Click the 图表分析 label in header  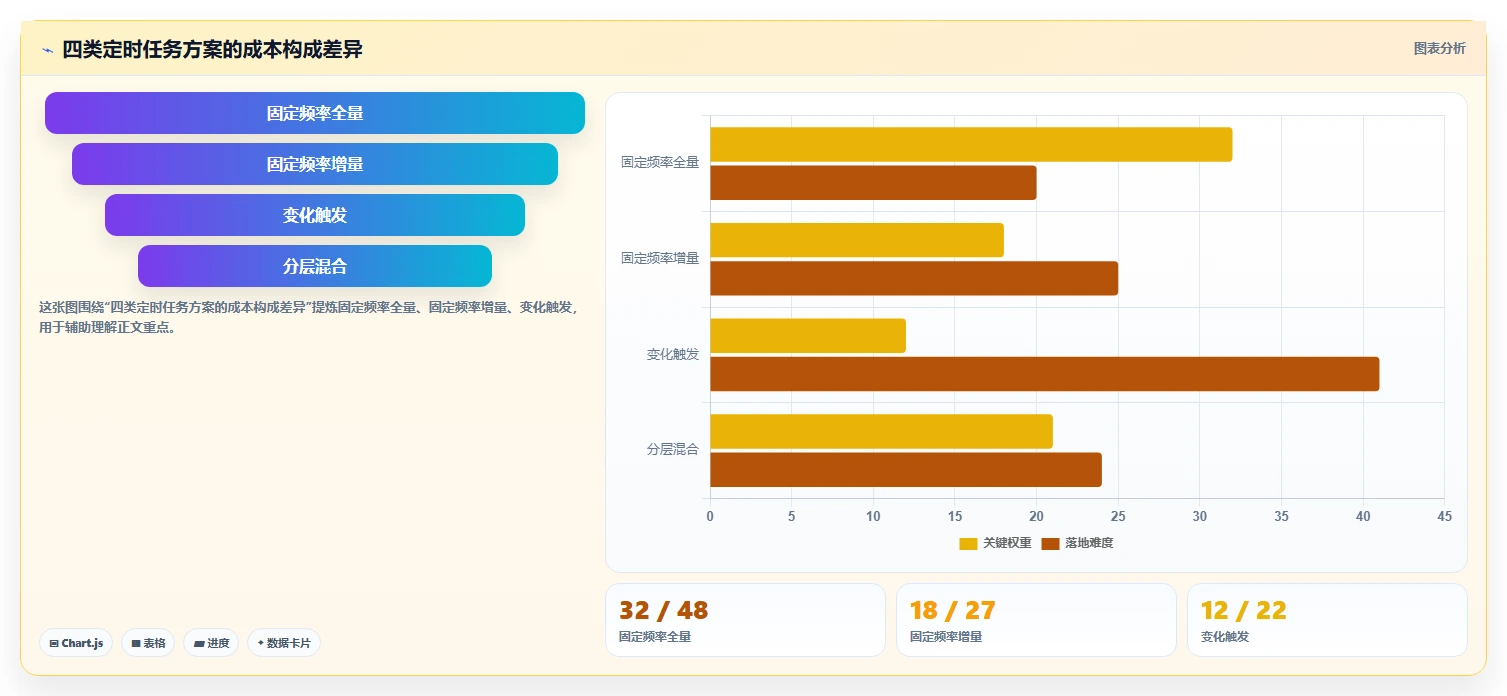click(x=1439, y=48)
